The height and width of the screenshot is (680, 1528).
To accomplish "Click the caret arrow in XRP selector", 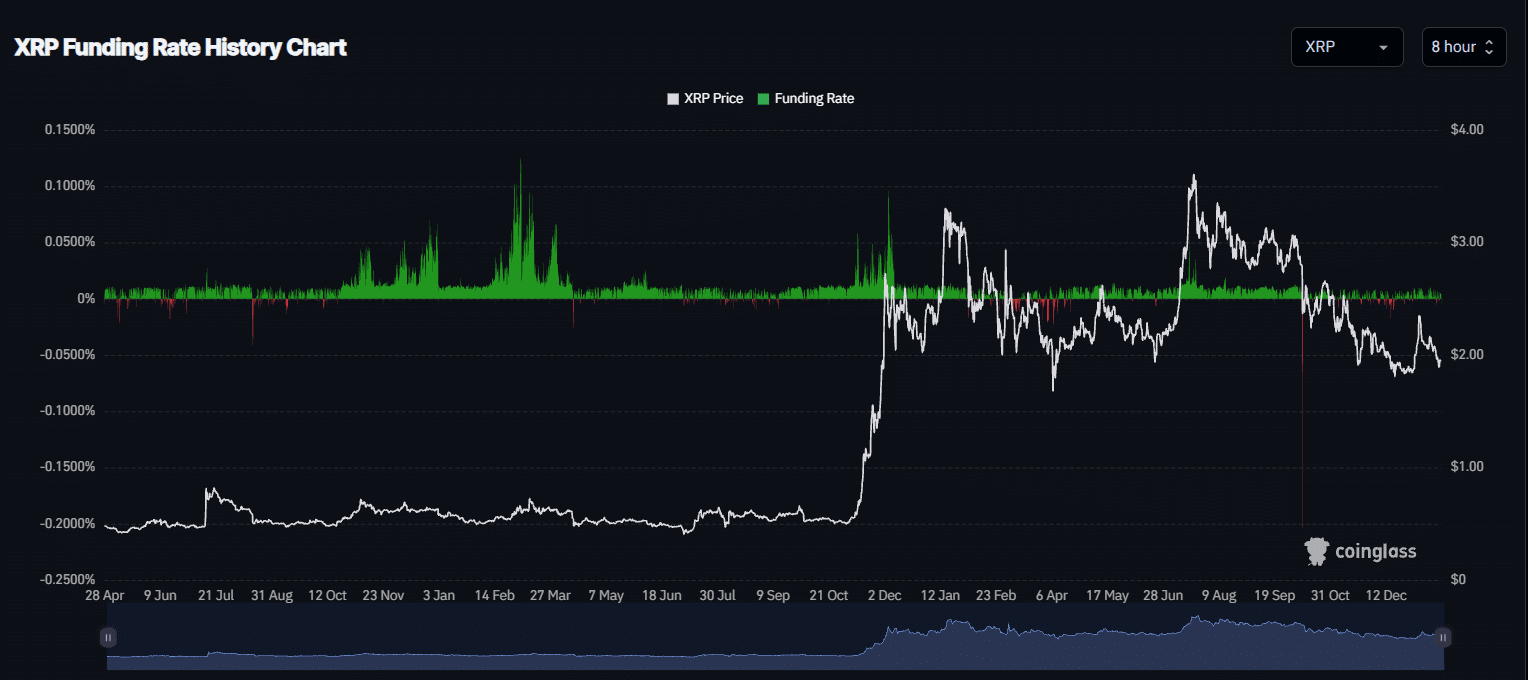I will (1383, 48).
